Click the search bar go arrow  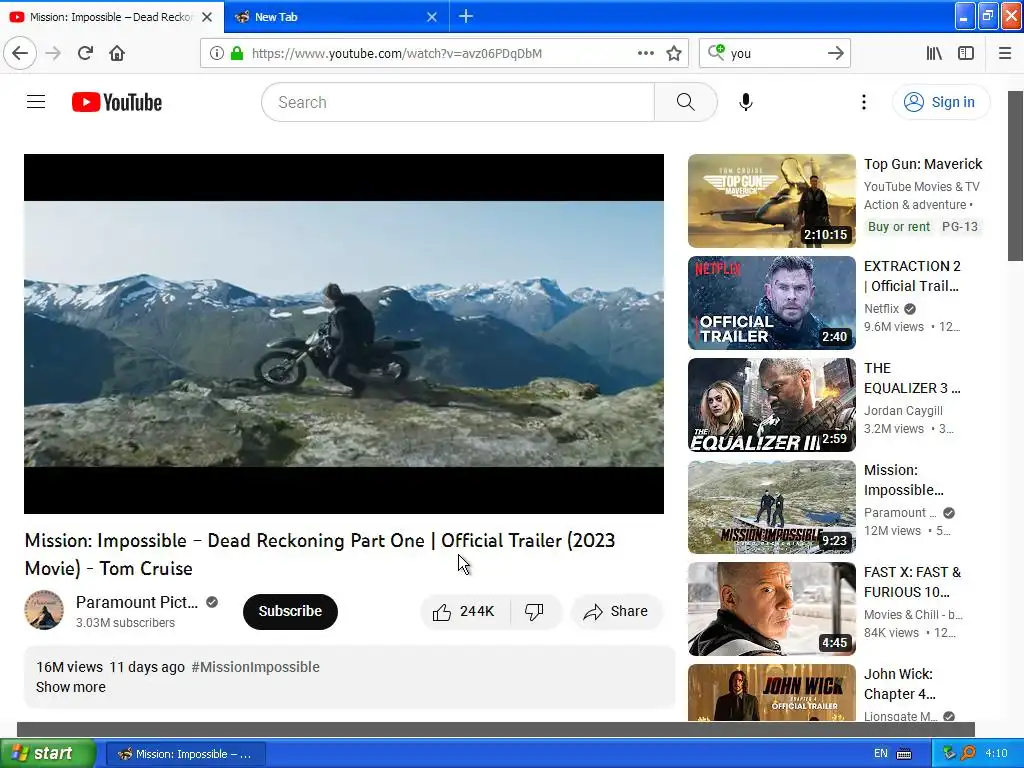click(x=835, y=53)
